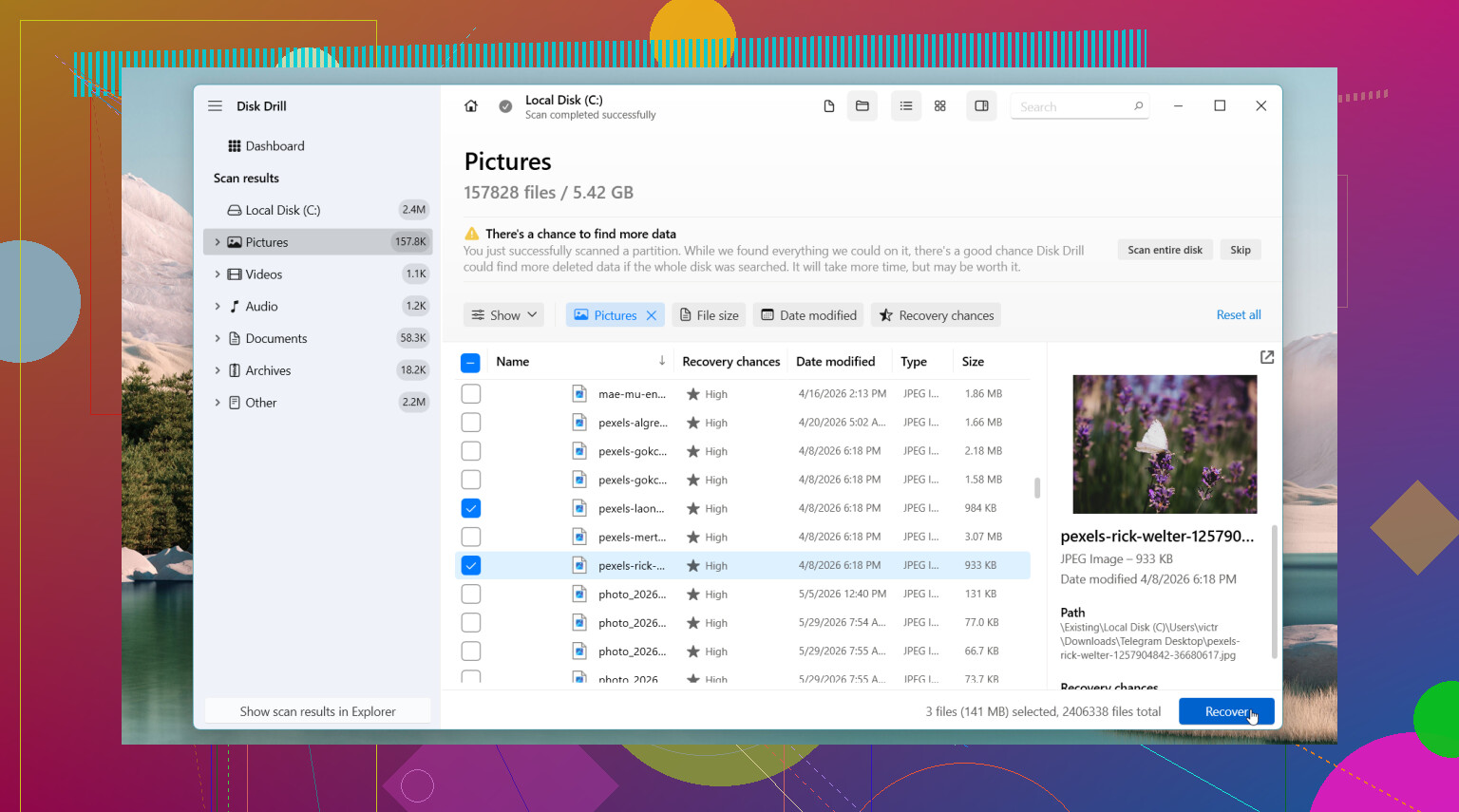Select the list view layout icon
Screen dimensions: 1459x812
tap(906, 106)
